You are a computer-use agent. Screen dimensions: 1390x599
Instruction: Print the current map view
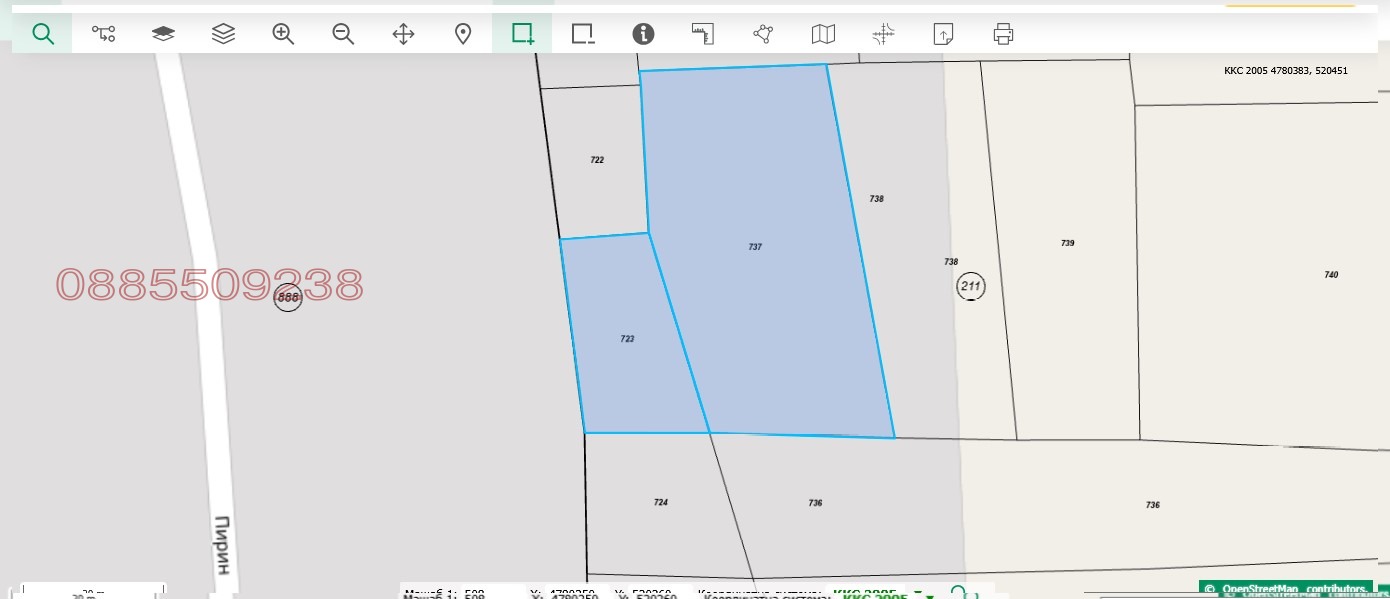point(1003,34)
